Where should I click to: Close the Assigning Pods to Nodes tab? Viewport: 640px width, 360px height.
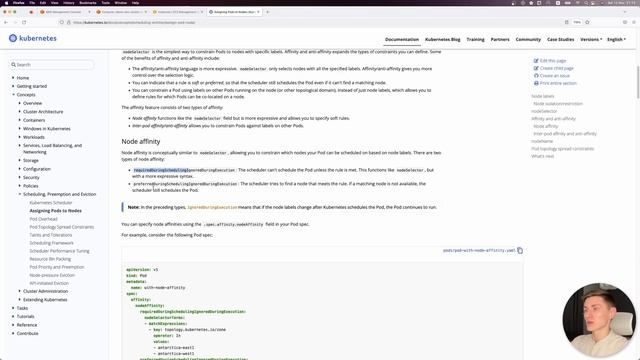(258, 12)
